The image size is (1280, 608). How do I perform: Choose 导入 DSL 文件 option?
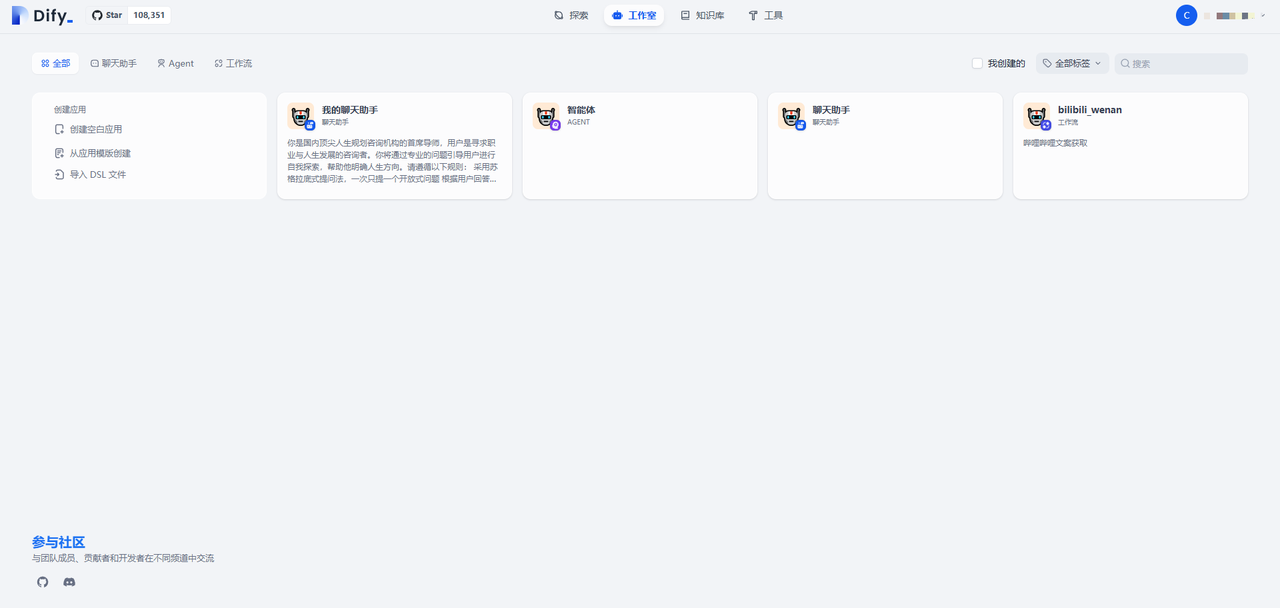tap(97, 175)
